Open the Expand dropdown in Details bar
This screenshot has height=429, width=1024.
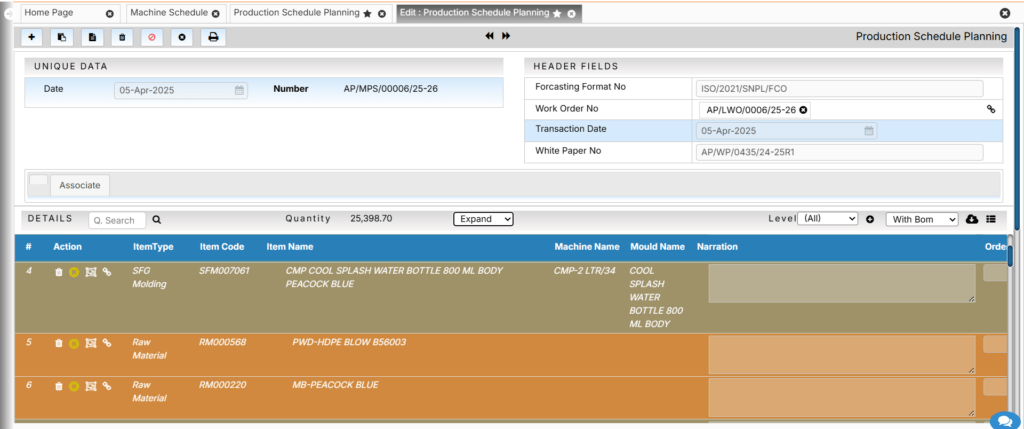pyautogui.click(x=483, y=219)
